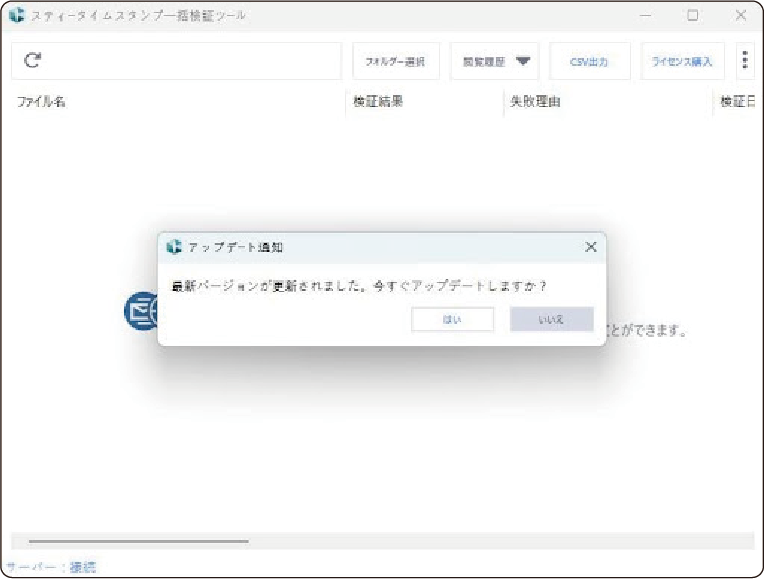Select the 検証結果 column header
765x579 pixels.
pos(379,102)
